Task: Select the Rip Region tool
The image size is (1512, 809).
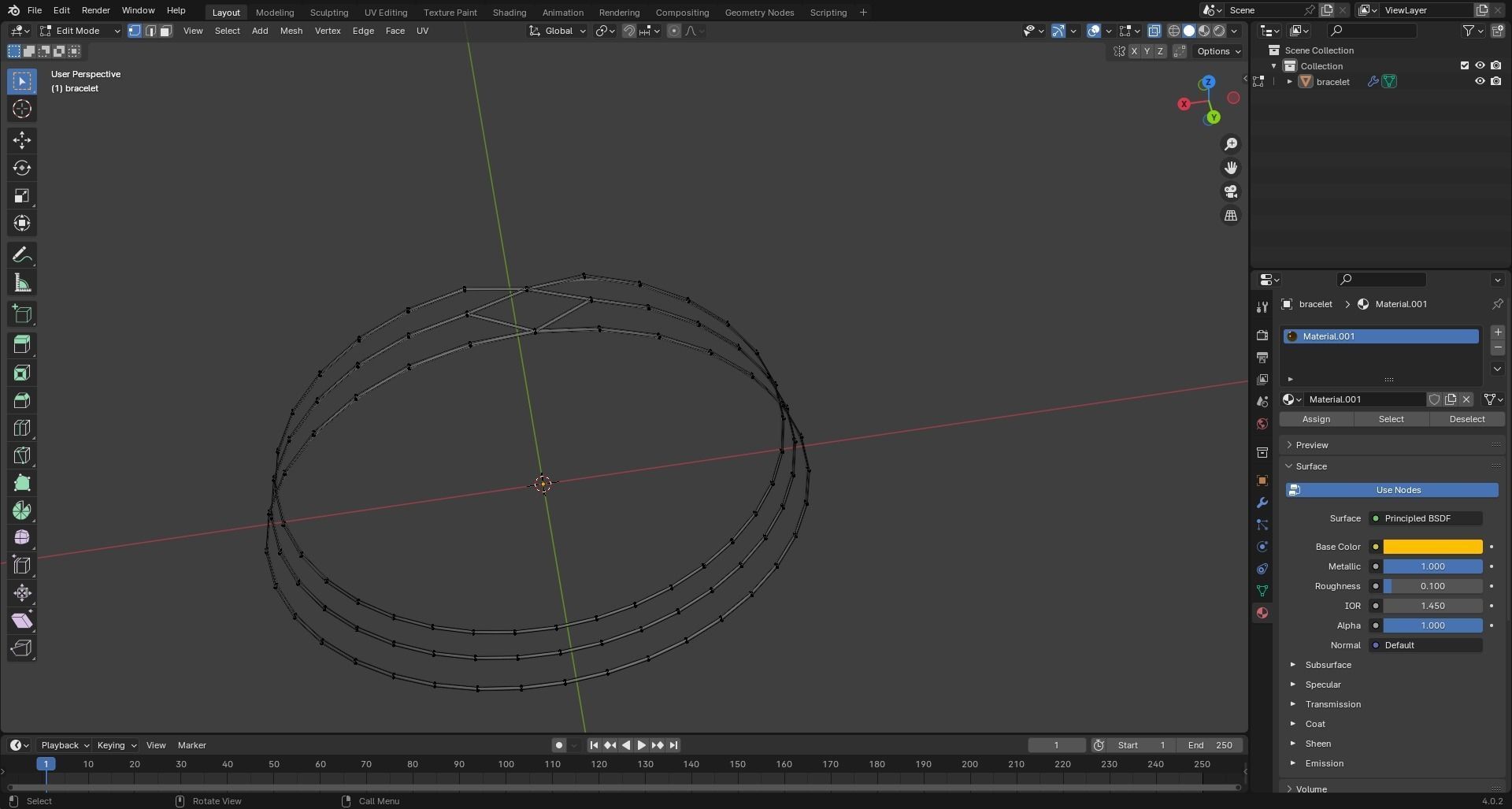Action: [21, 648]
